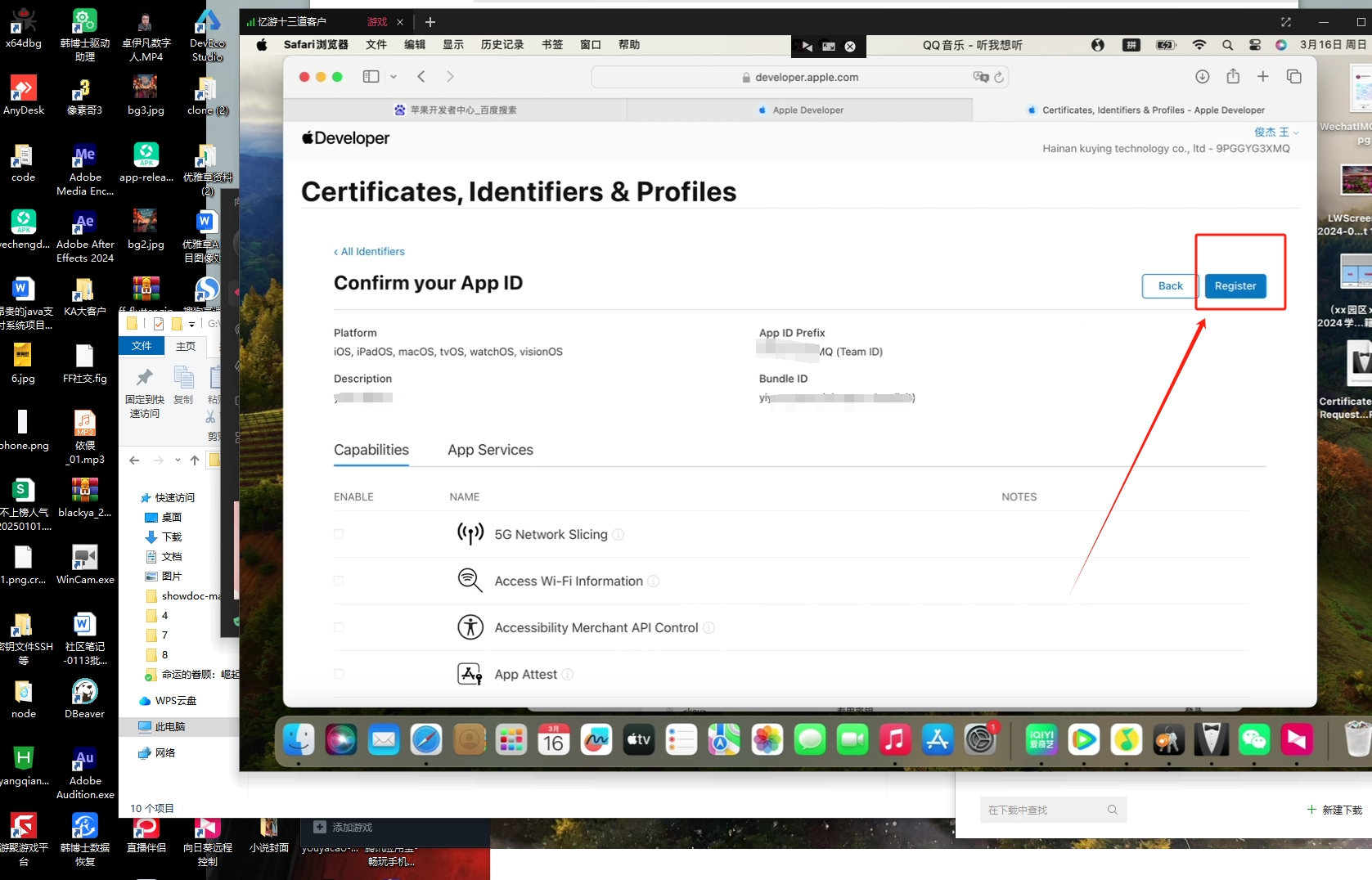Show Safari tab overview

tap(1293, 76)
